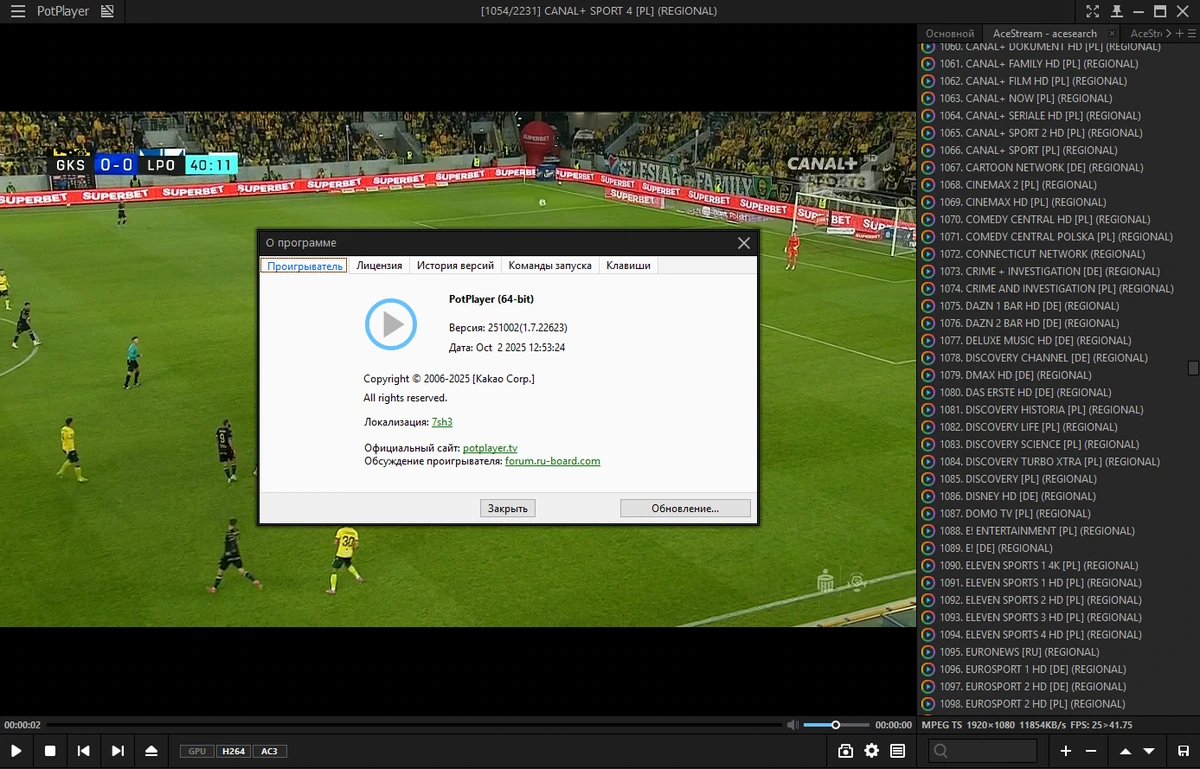Screen dimensions: 1200x769
Task: Mute audio via the speaker icon
Action: [x=792, y=725]
